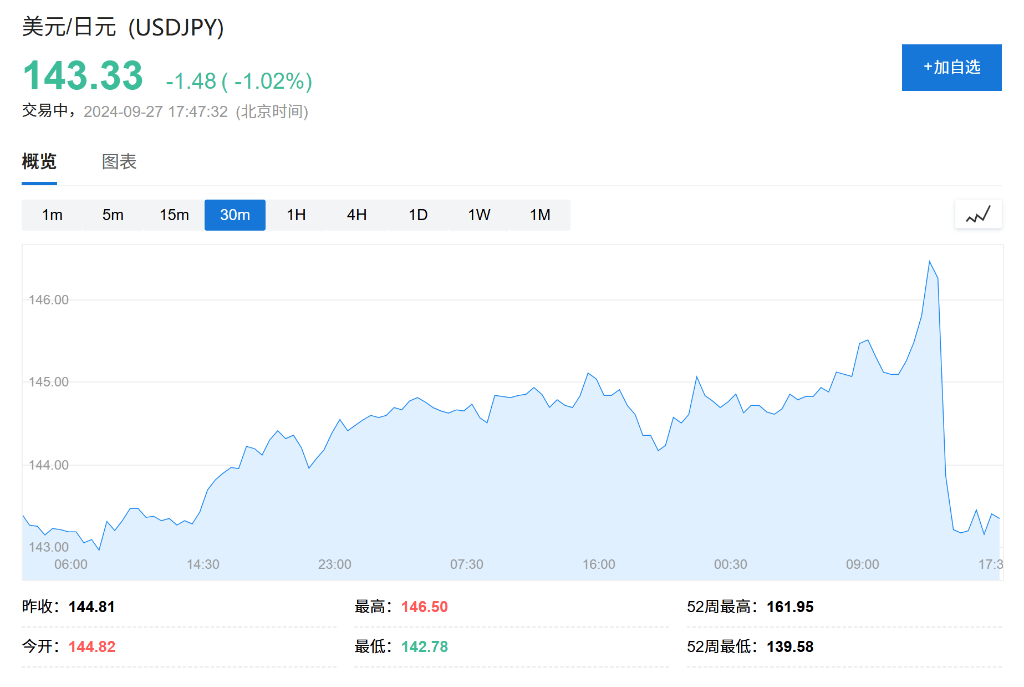The height and width of the screenshot is (687, 1024).
Task: Choose the 15m interval
Action: [174, 215]
